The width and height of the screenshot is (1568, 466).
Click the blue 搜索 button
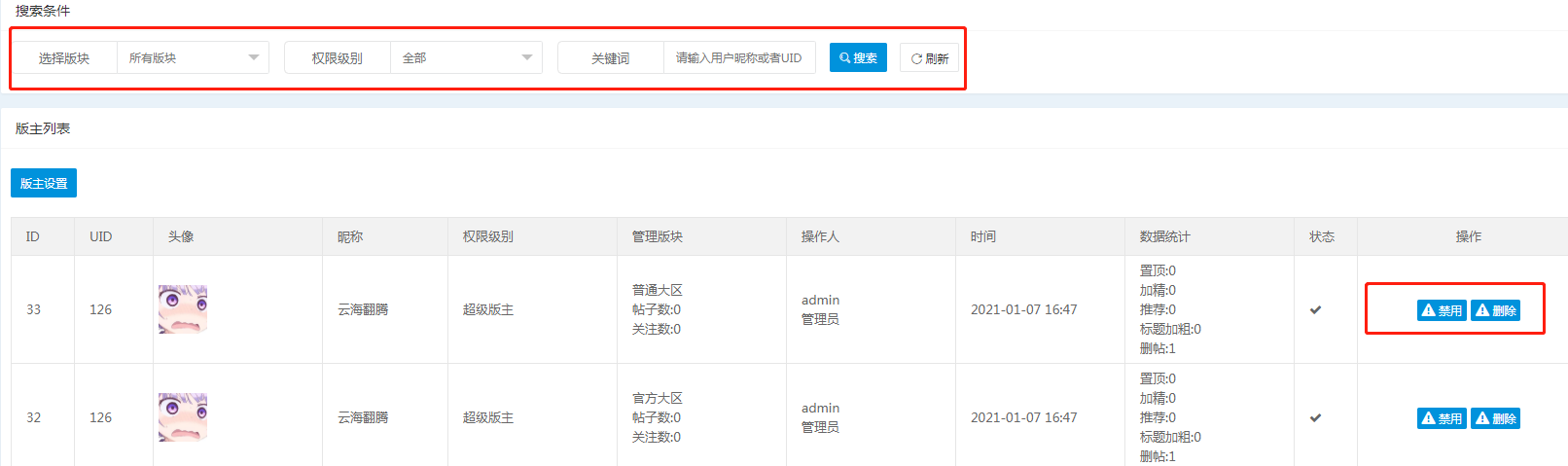tap(858, 57)
